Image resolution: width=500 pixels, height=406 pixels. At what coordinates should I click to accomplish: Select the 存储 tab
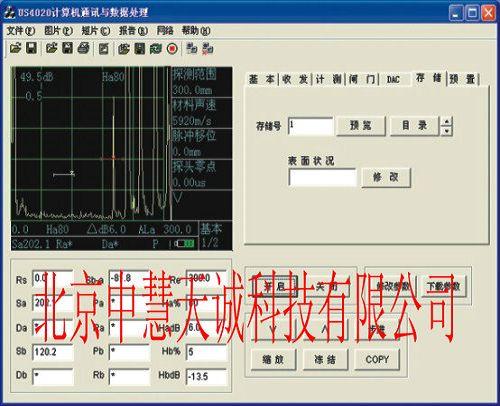pos(429,78)
